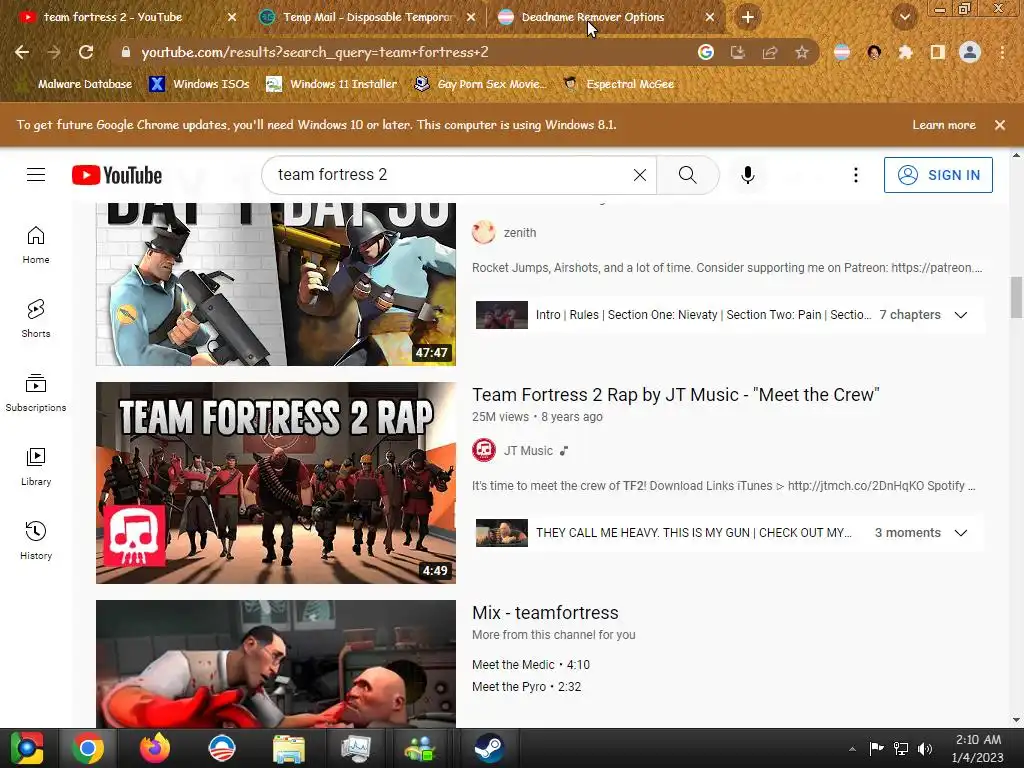Click the install app icon in address bar
Screen dimensions: 1024x768
pos(737,52)
